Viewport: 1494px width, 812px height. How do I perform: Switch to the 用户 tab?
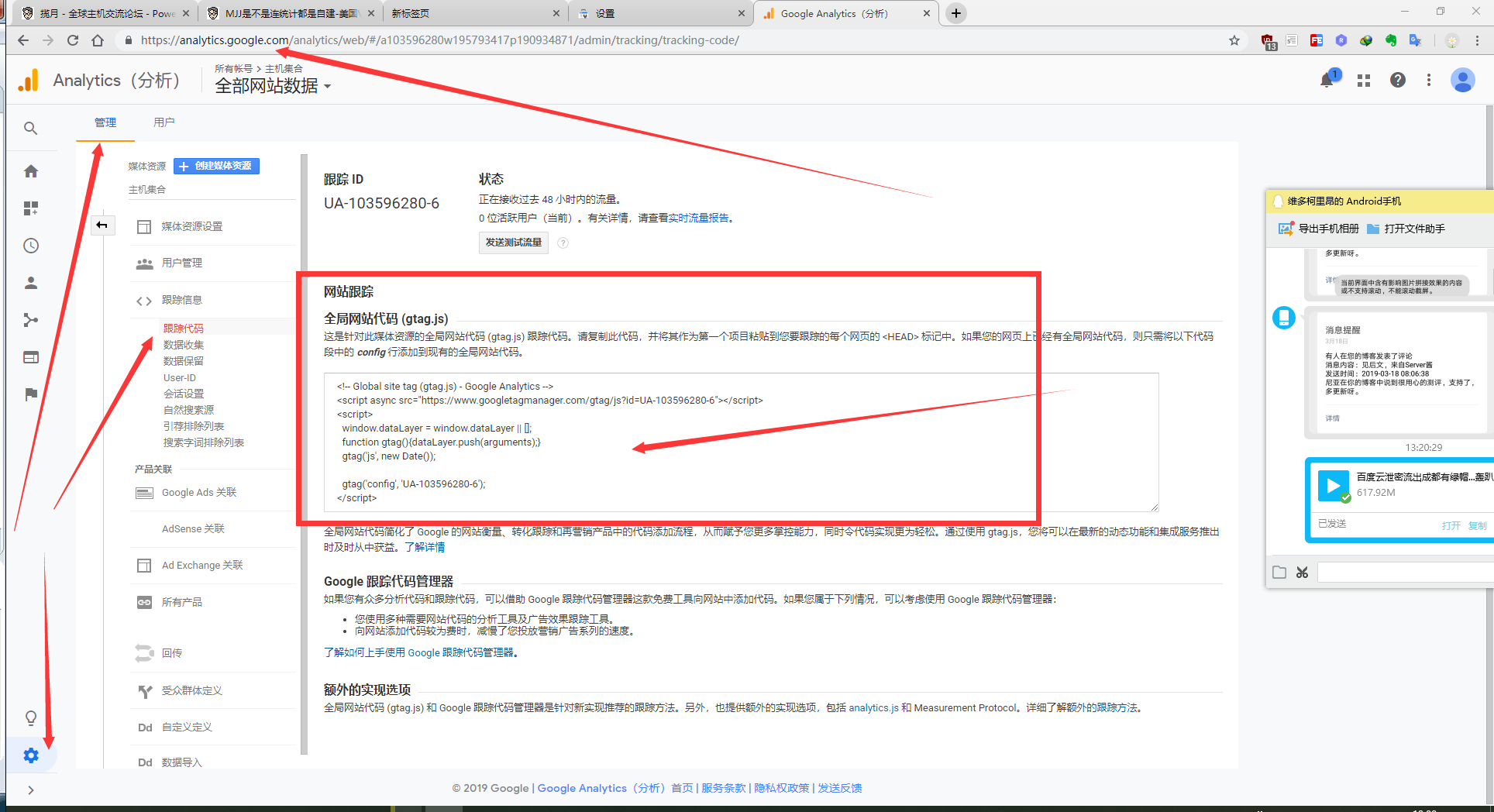click(x=164, y=122)
